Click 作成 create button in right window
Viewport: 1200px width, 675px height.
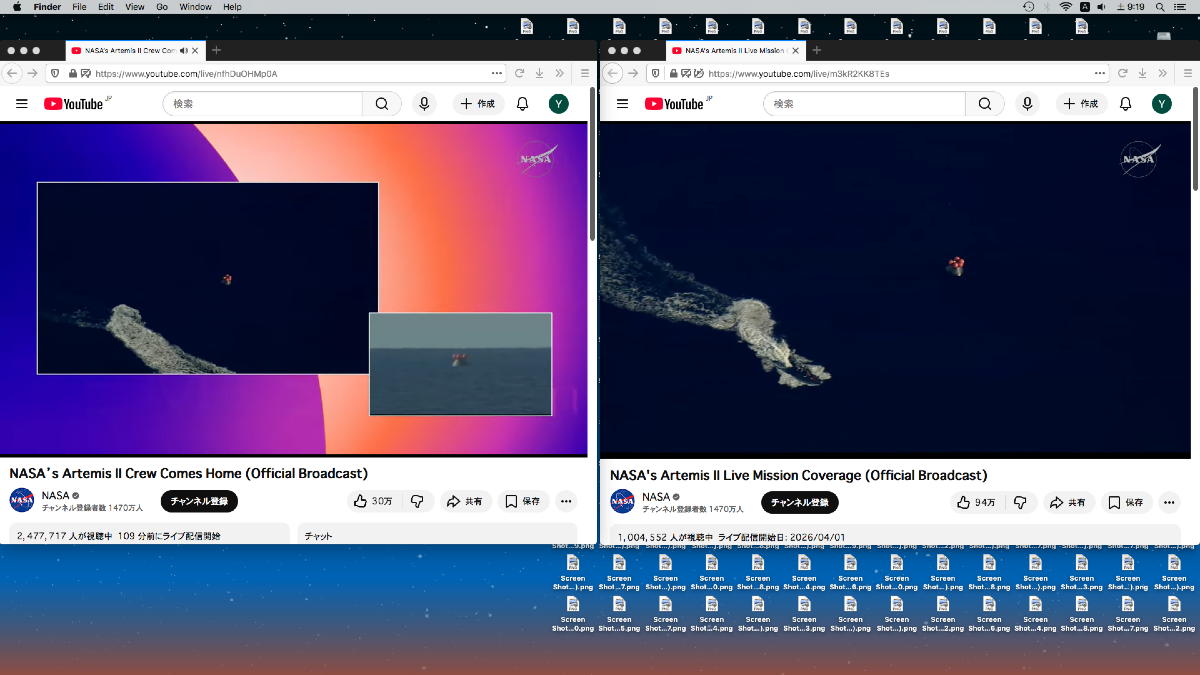click(x=1080, y=104)
